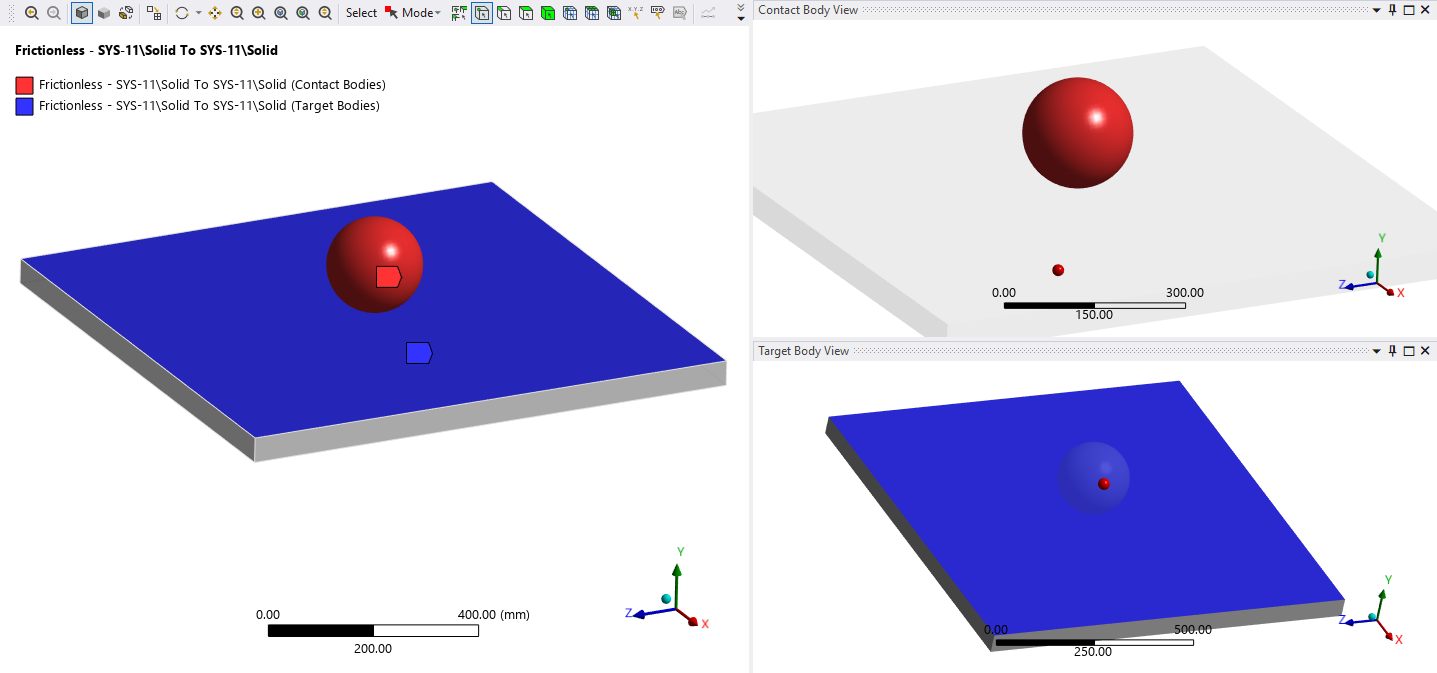The height and width of the screenshot is (673, 1437).
Task: Click the Select label in toolbar
Action: click(x=361, y=13)
